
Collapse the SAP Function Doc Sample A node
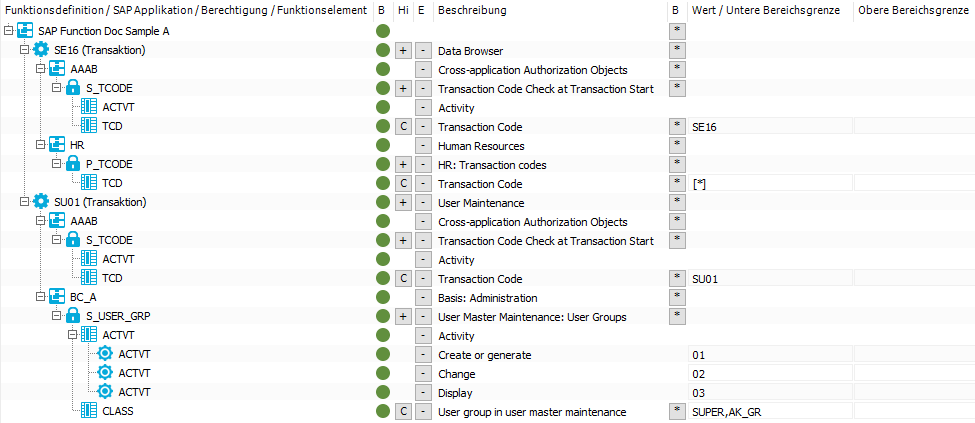8,30
